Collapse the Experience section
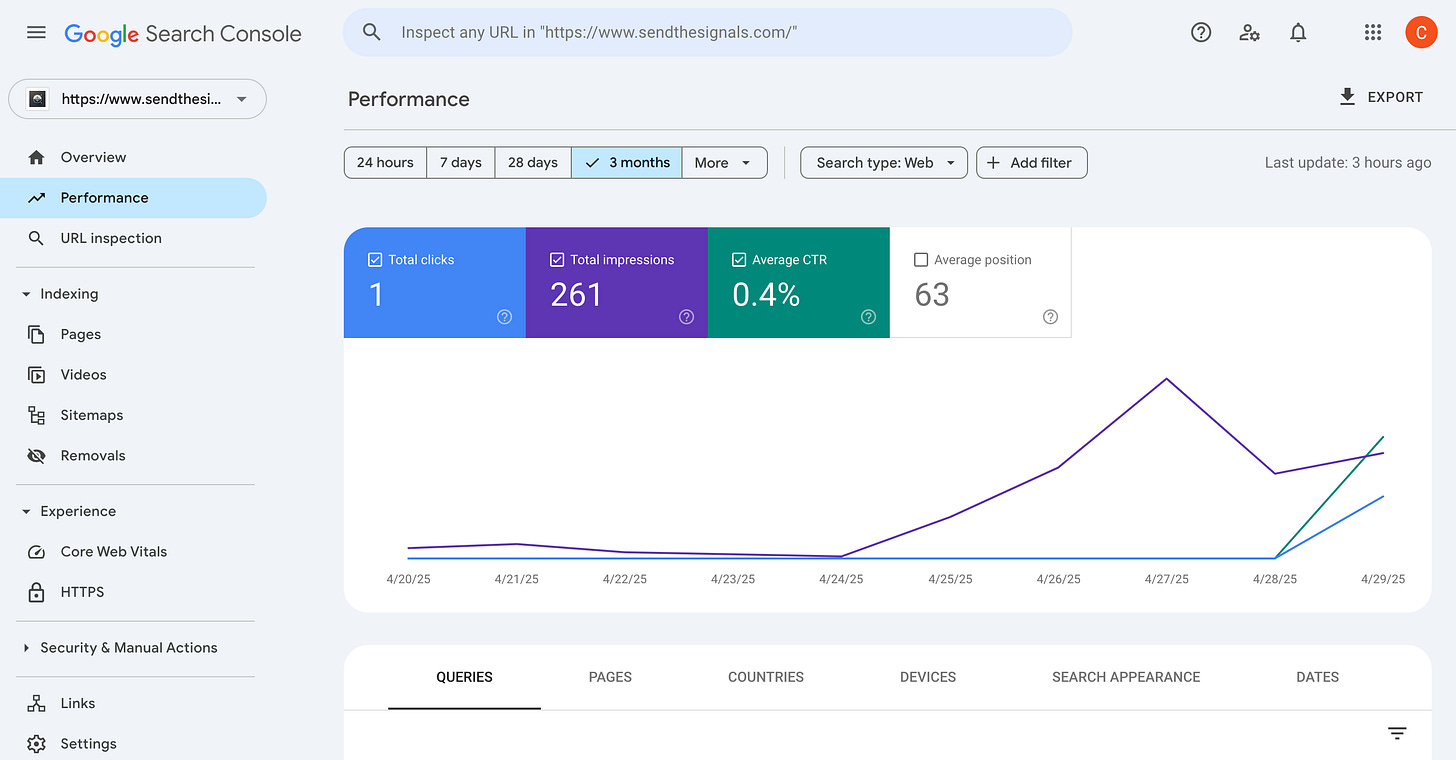 [x=26, y=511]
